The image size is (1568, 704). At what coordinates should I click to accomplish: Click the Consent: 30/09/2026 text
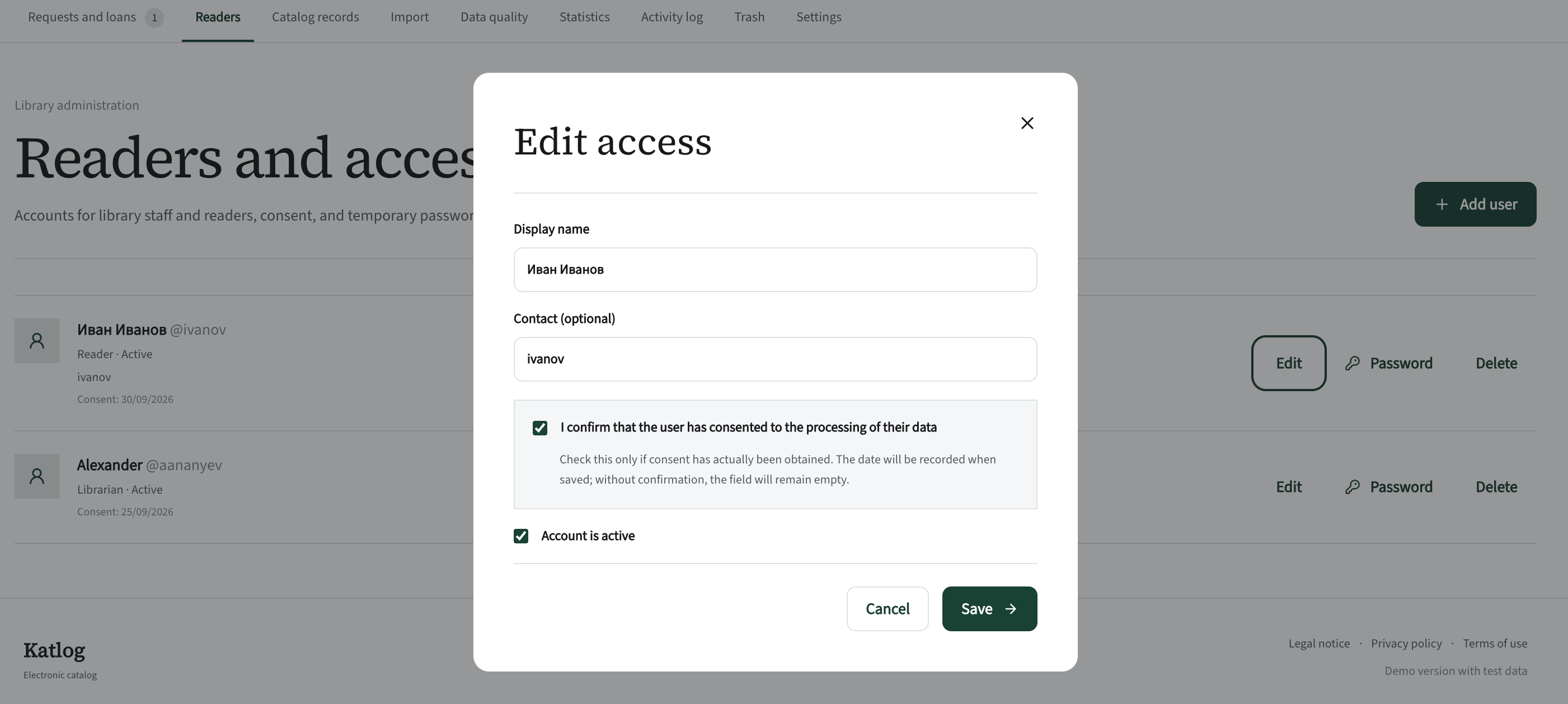tap(125, 400)
